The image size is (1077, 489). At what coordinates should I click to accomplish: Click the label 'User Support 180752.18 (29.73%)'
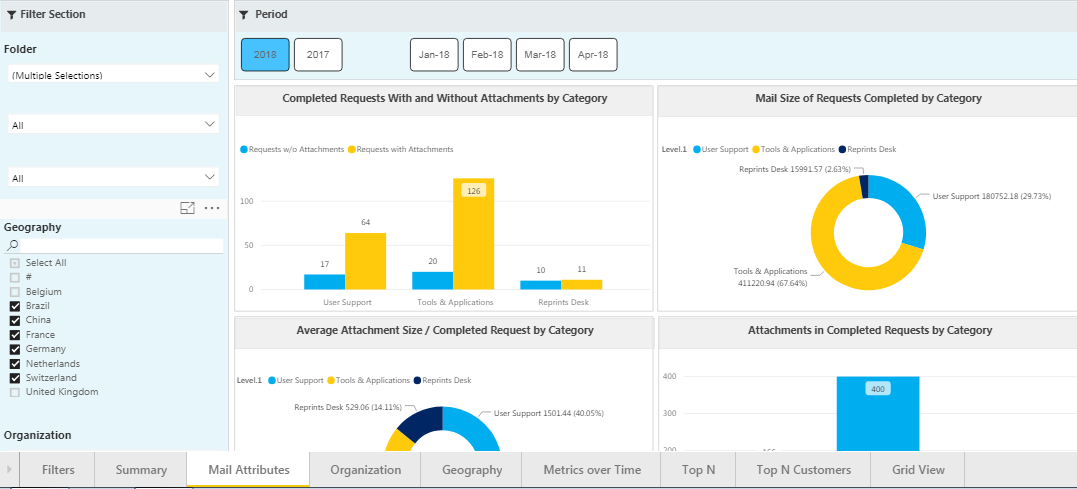coord(992,196)
